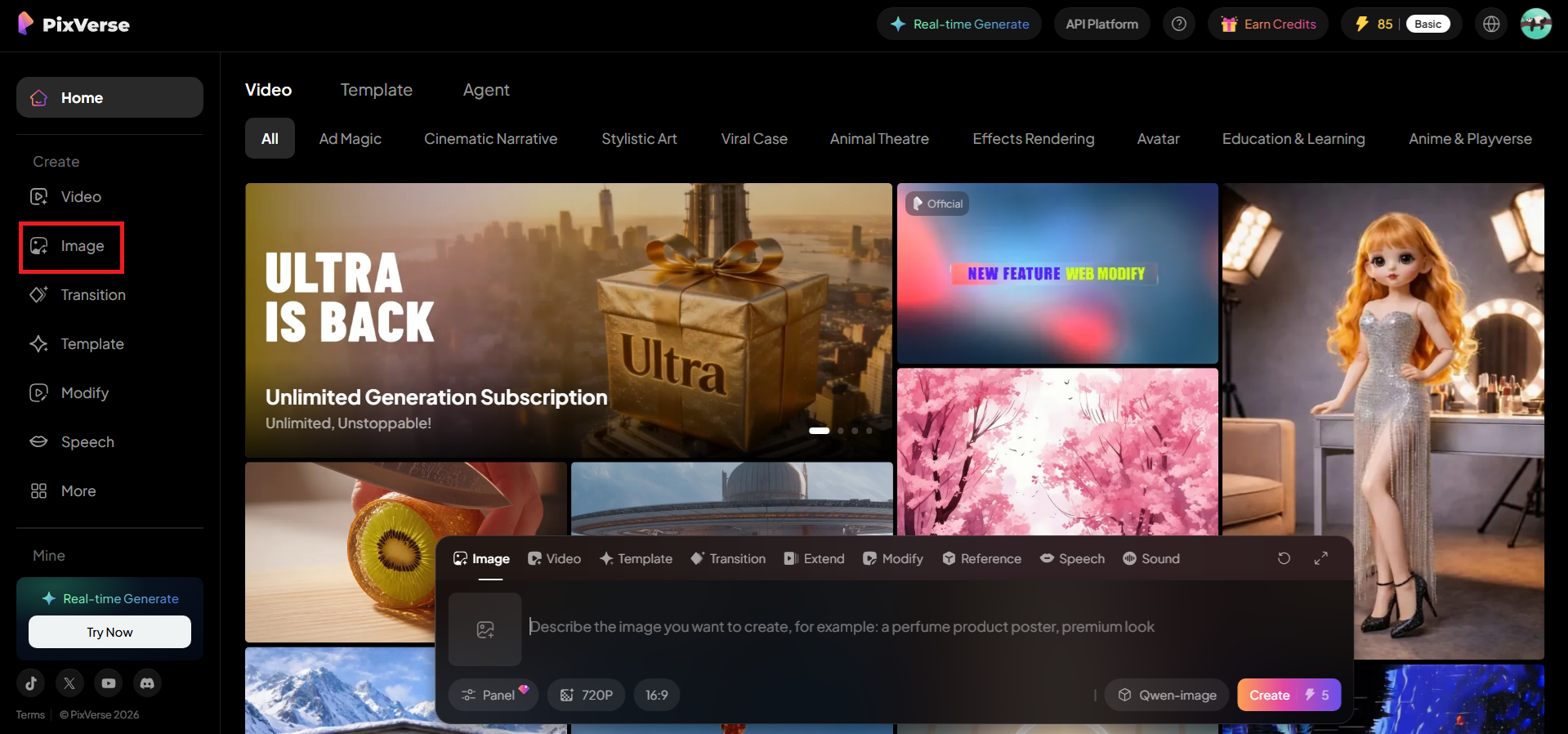
Task: Switch to the top Template tab
Action: click(x=377, y=90)
